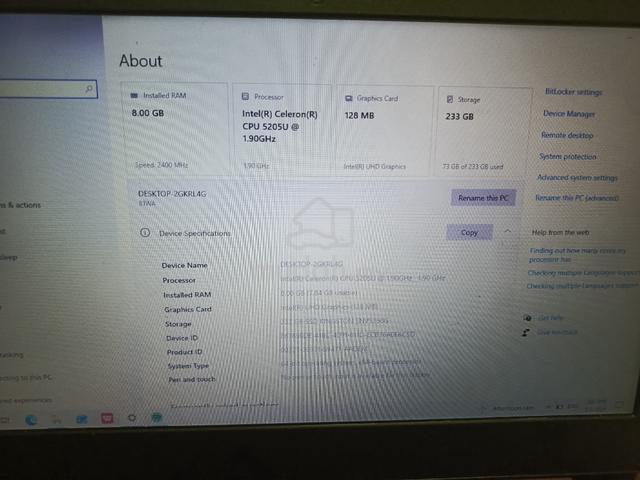Click the Storage row label in specifications
Image resolution: width=640 pixels, height=480 pixels.
pos(178,324)
